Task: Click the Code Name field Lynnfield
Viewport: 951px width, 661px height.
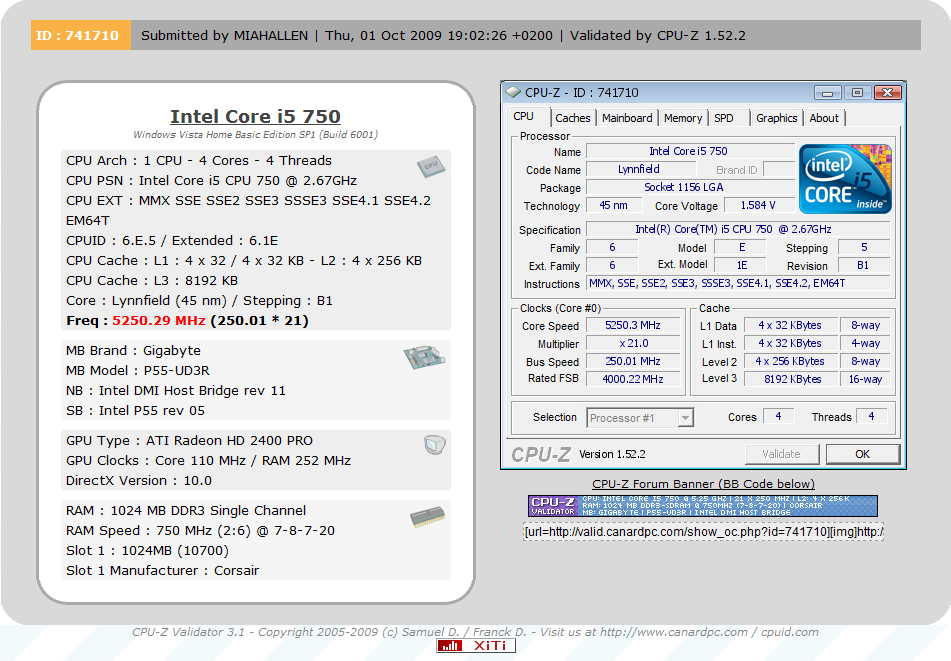Action: click(639, 169)
